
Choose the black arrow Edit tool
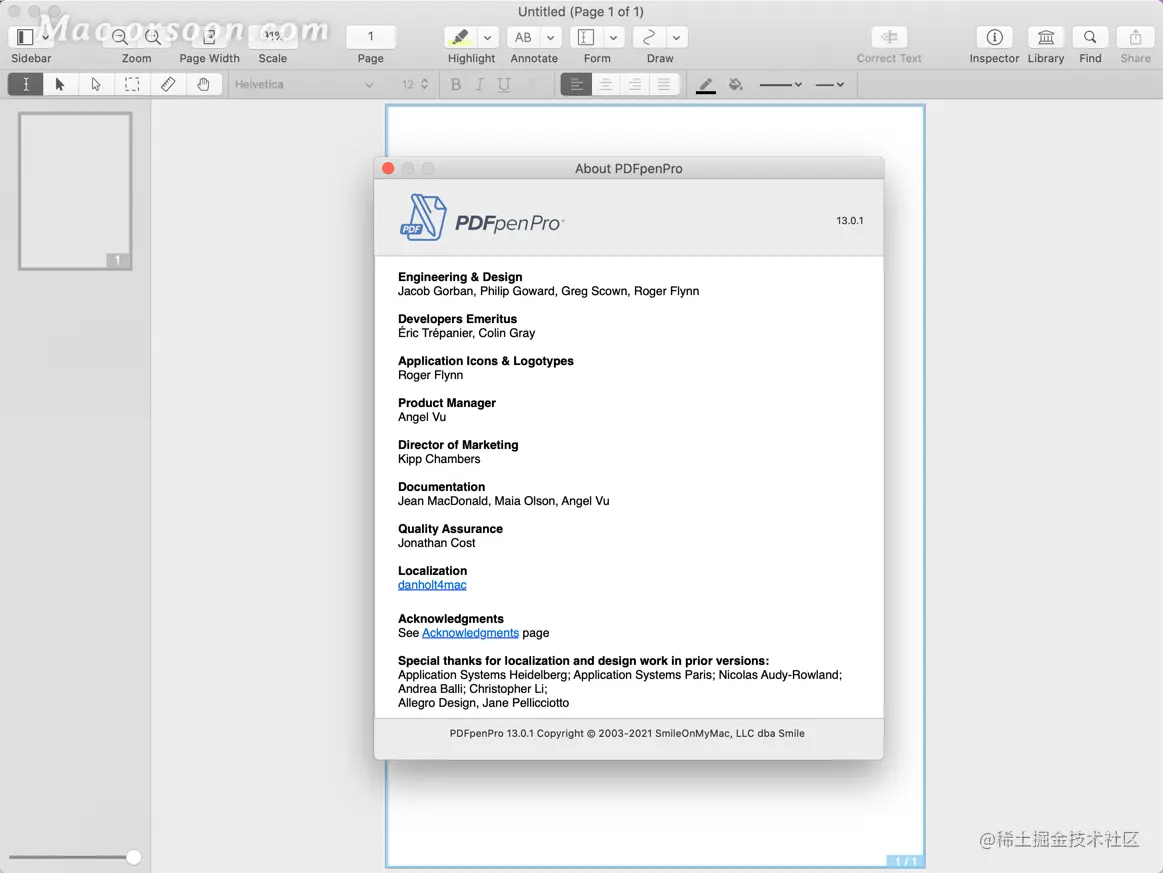click(60, 85)
